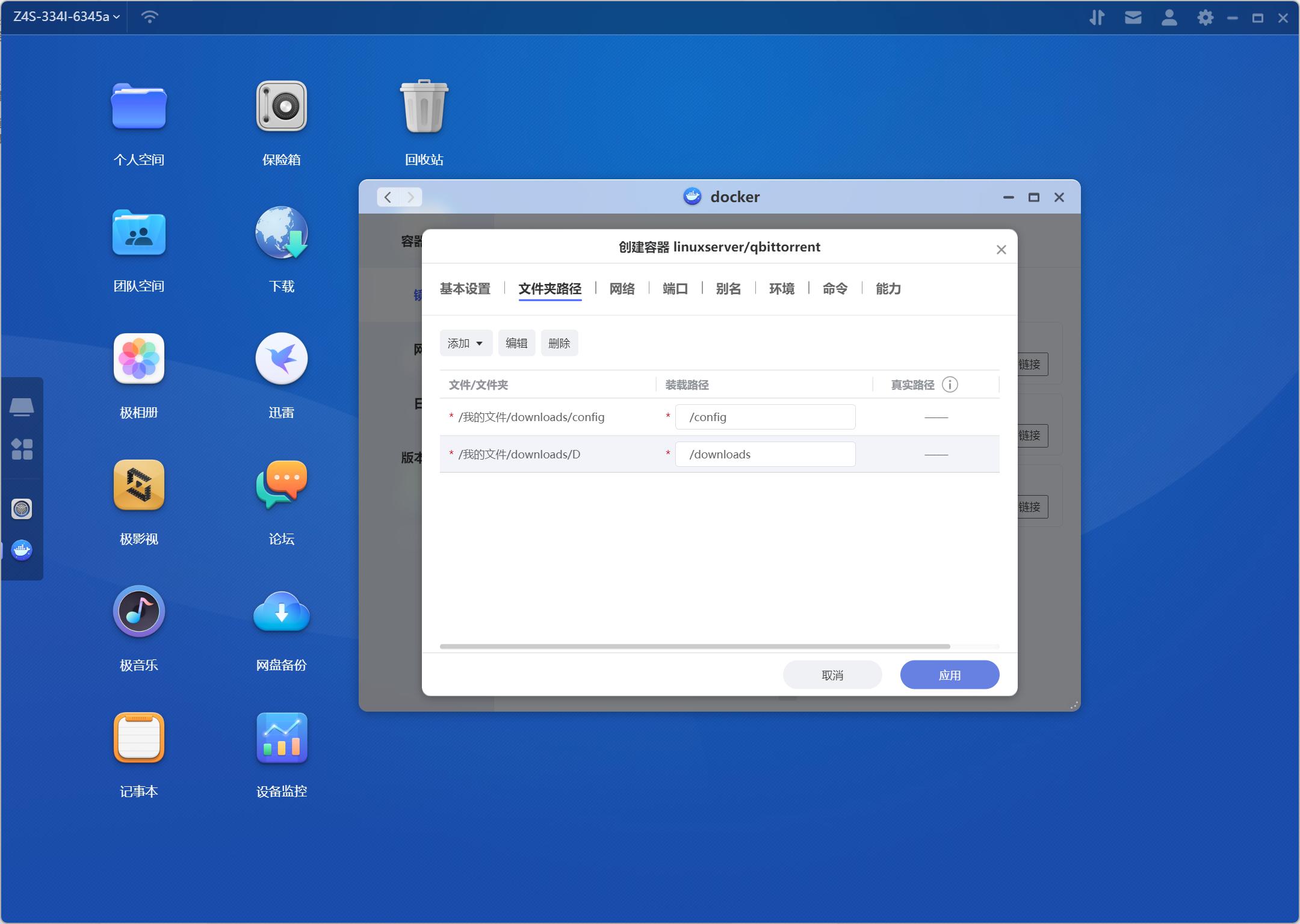The height and width of the screenshot is (924, 1300).
Task: Click the 应用 apply button
Action: coord(949,675)
